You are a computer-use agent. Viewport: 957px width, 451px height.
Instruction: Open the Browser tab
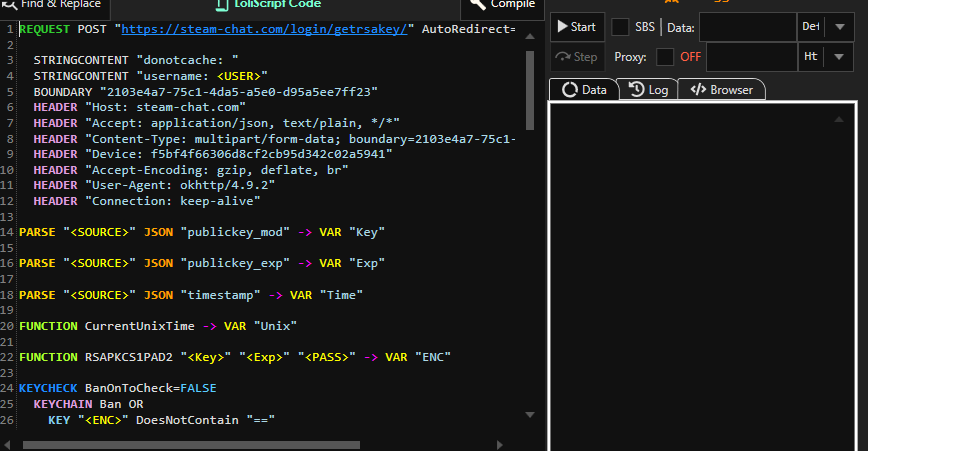point(722,90)
